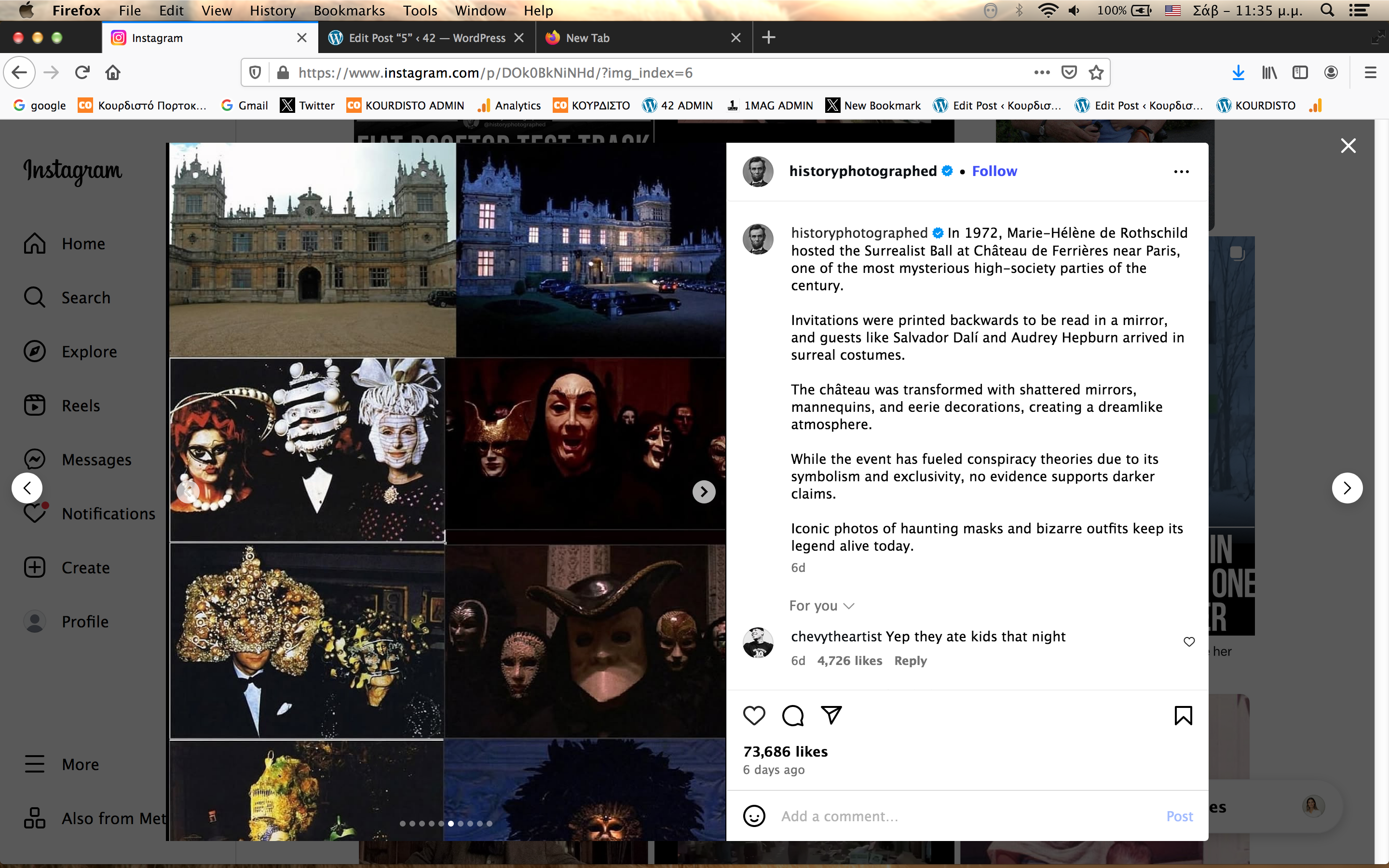Viewport: 1389px width, 868px height.
Task: Share post via paper plane icon
Action: pyautogui.click(x=831, y=715)
